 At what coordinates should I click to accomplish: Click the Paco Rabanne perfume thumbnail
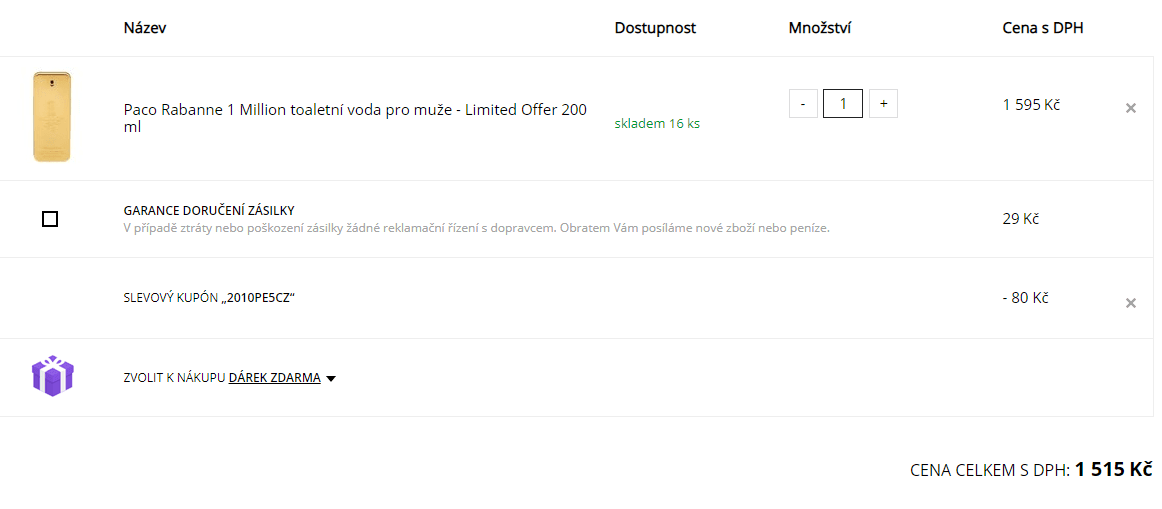tap(52, 116)
